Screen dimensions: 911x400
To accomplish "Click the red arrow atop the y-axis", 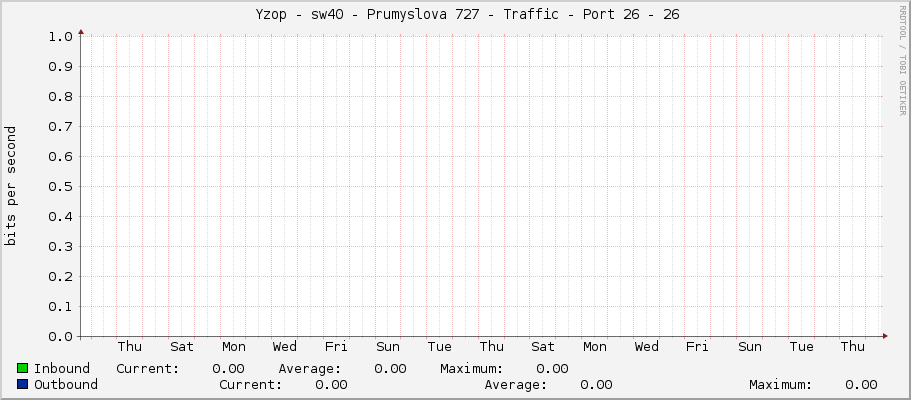I will coord(81,32).
